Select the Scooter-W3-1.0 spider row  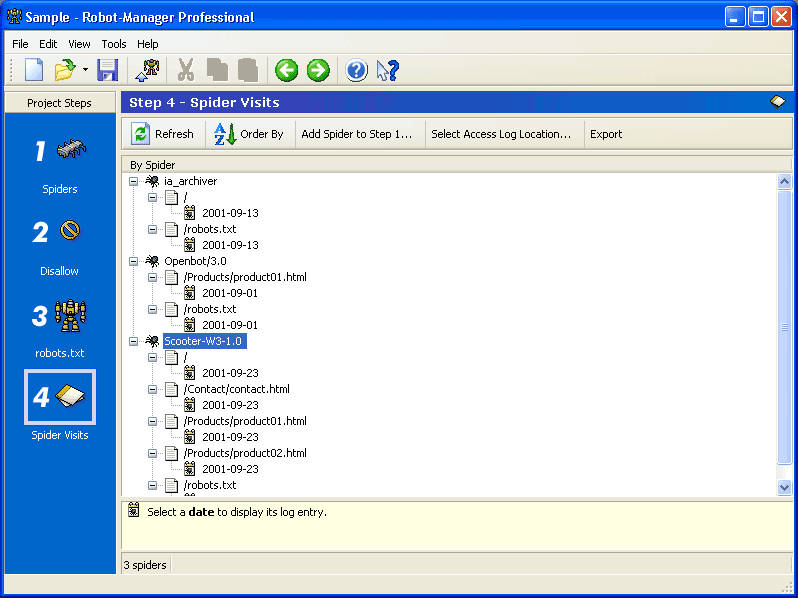(205, 340)
